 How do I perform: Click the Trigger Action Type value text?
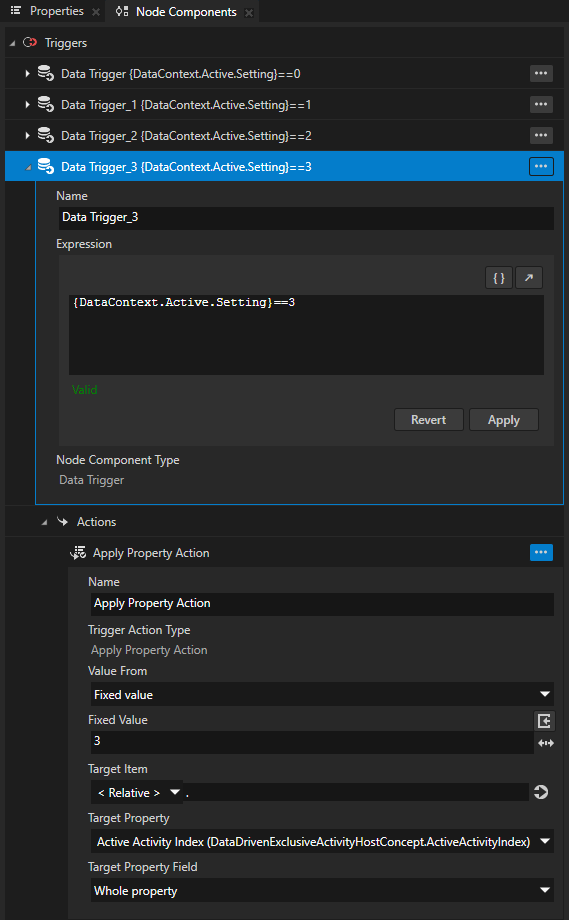pyautogui.click(x=149, y=650)
